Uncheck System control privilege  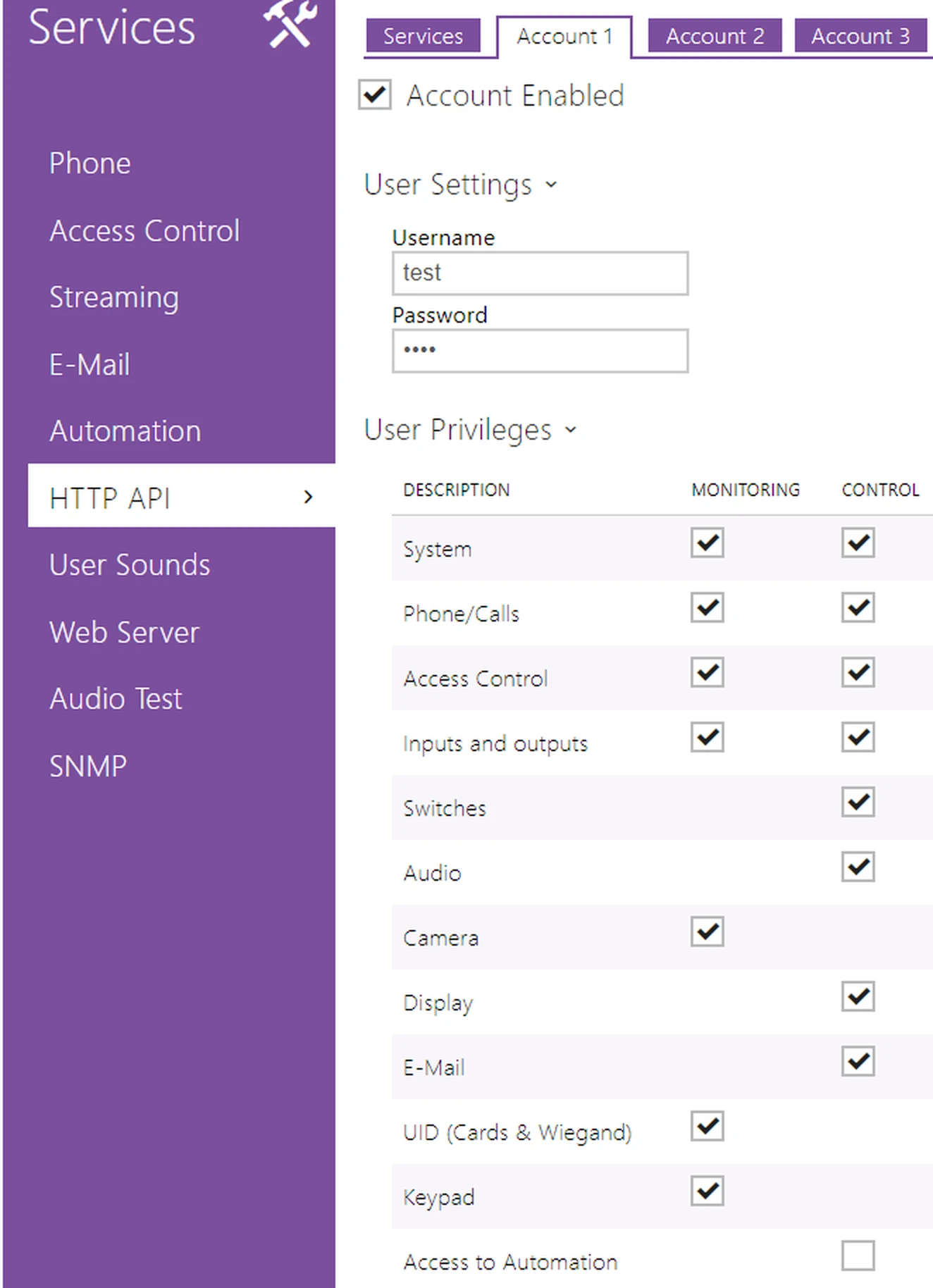click(x=858, y=543)
